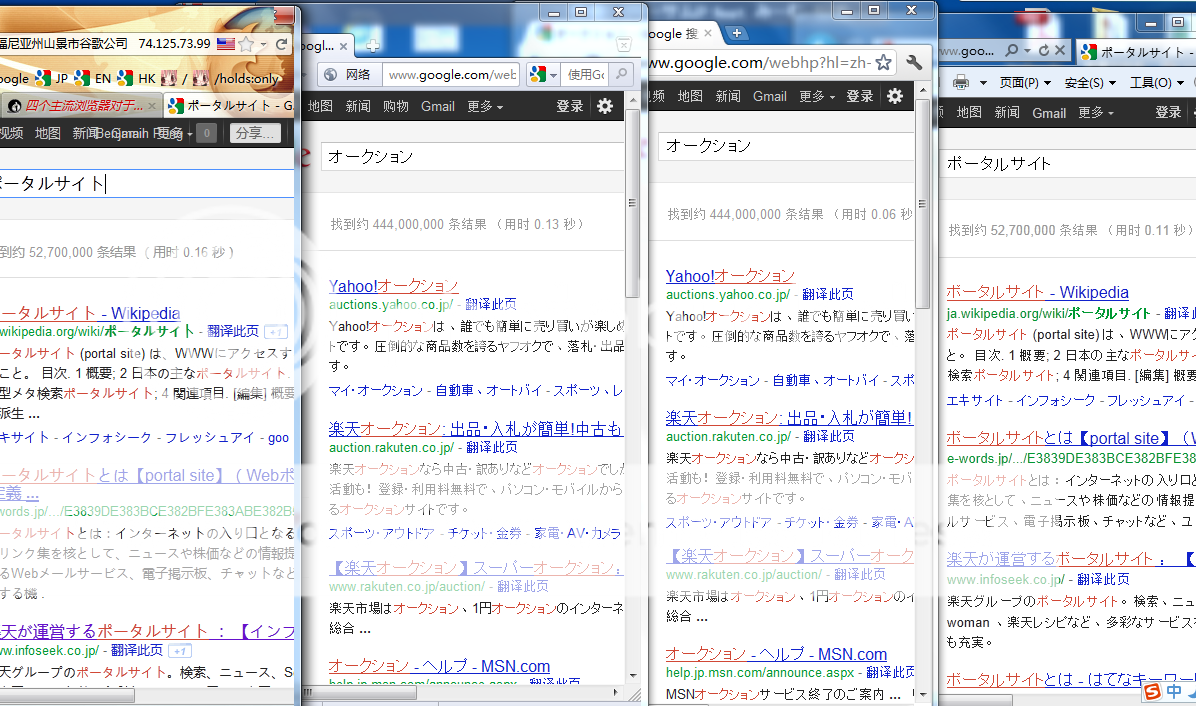Open the EN Google bookmark in Firefox
This screenshot has height=706, width=1196.
pyautogui.click(x=92, y=78)
